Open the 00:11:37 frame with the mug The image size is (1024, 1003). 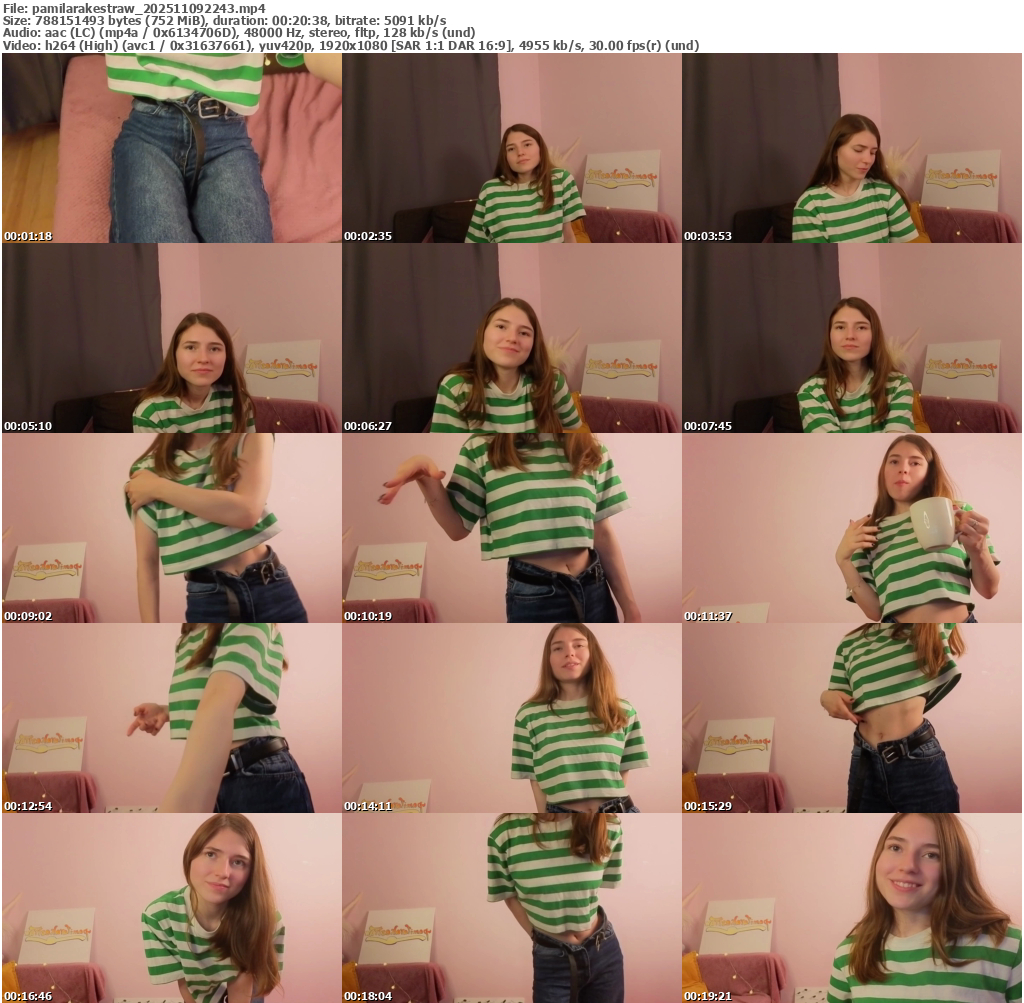click(851, 528)
